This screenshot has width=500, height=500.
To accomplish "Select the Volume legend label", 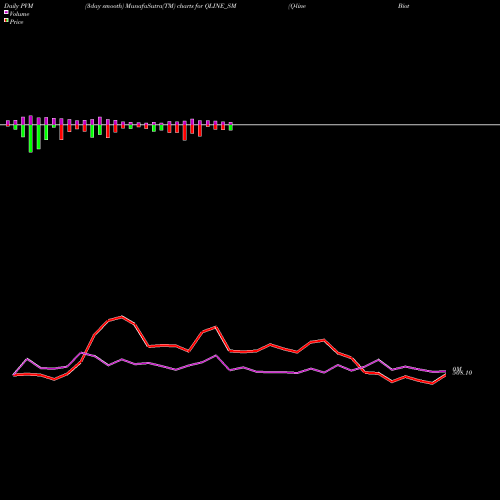I will click(19, 14).
